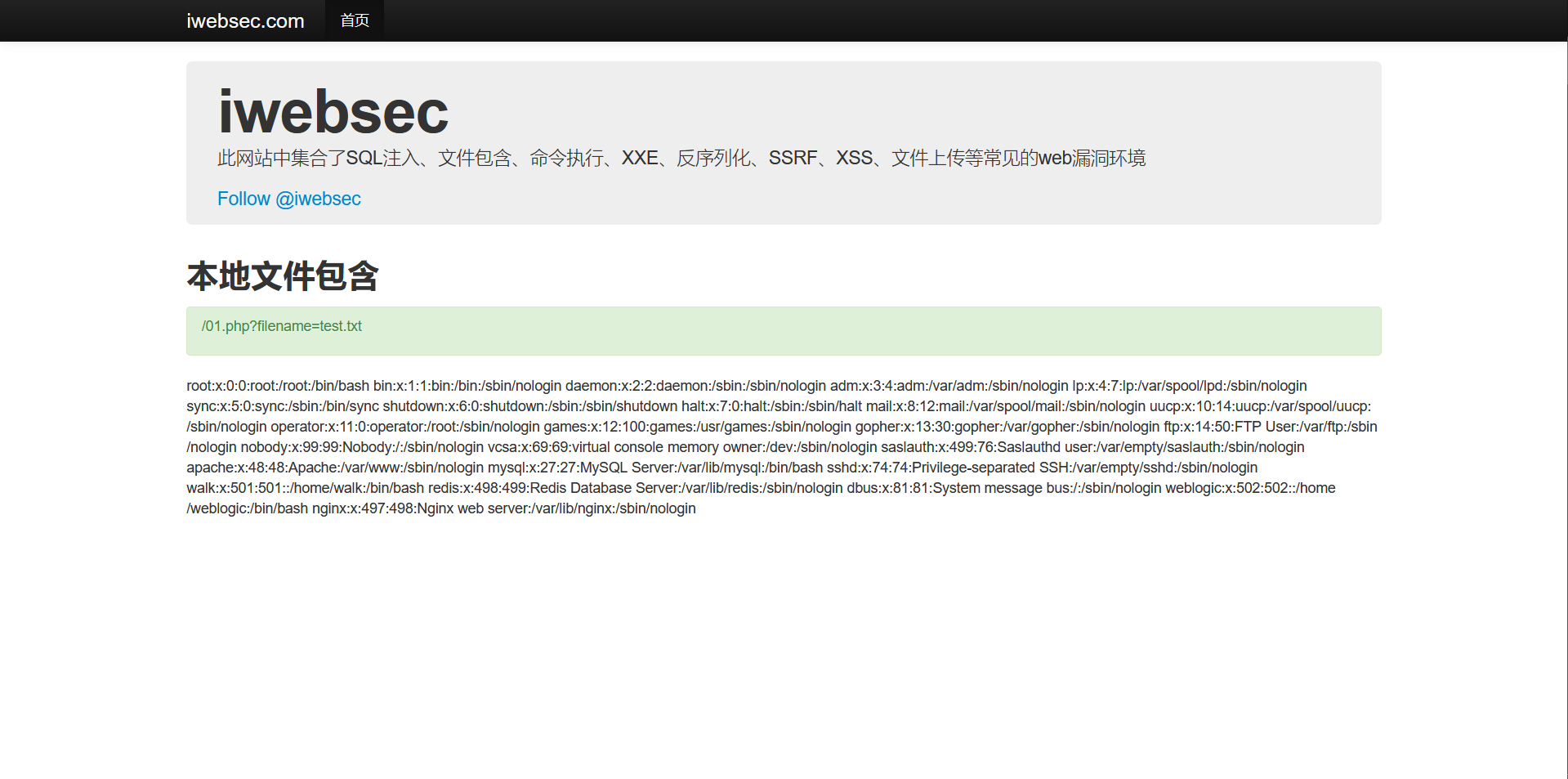This screenshot has height=779, width=1568.
Task: Click the sshd:x:74:74:Privilege-separated SSH entry
Action: pyautogui.click(x=1043, y=468)
